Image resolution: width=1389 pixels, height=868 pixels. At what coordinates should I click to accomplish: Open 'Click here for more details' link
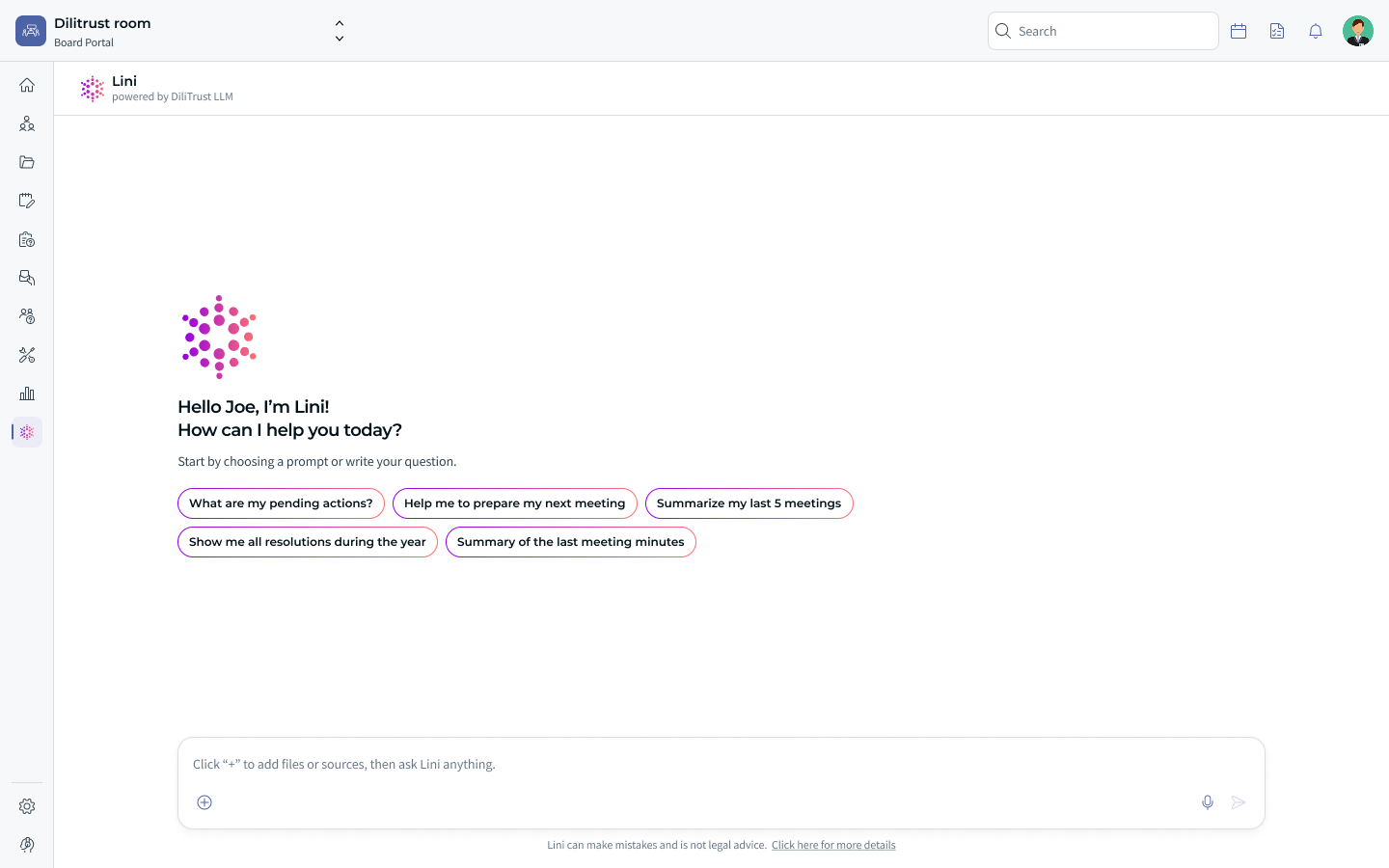pyautogui.click(x=833, y=845)
